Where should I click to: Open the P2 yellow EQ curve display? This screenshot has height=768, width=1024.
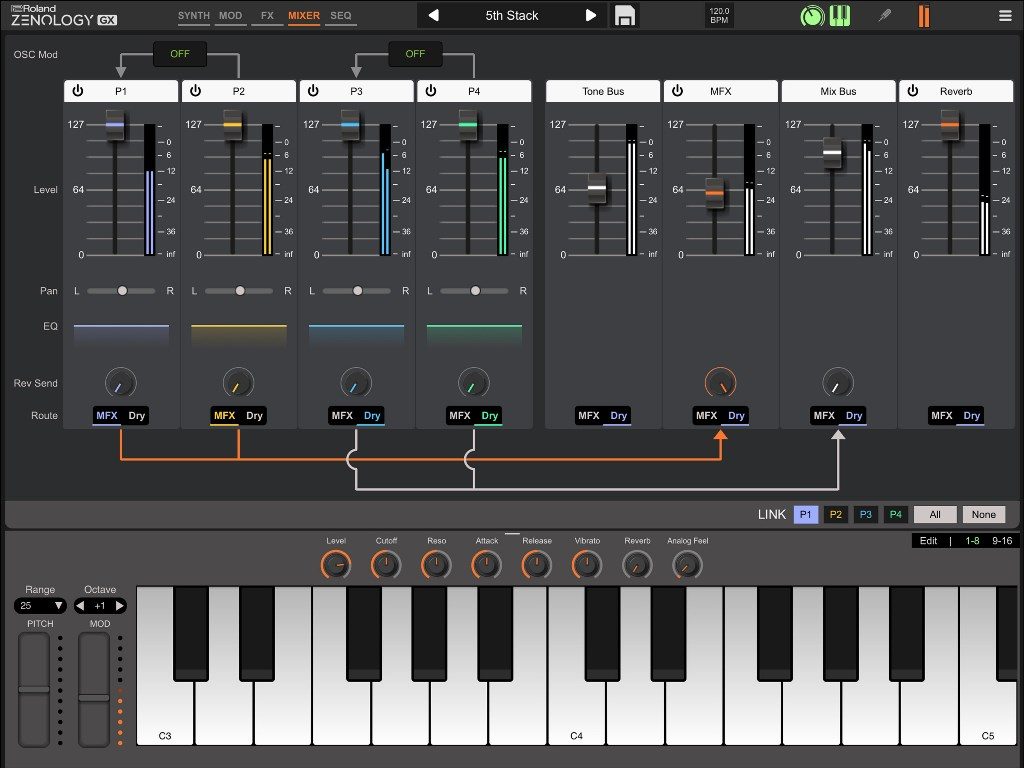pos(239,336)
